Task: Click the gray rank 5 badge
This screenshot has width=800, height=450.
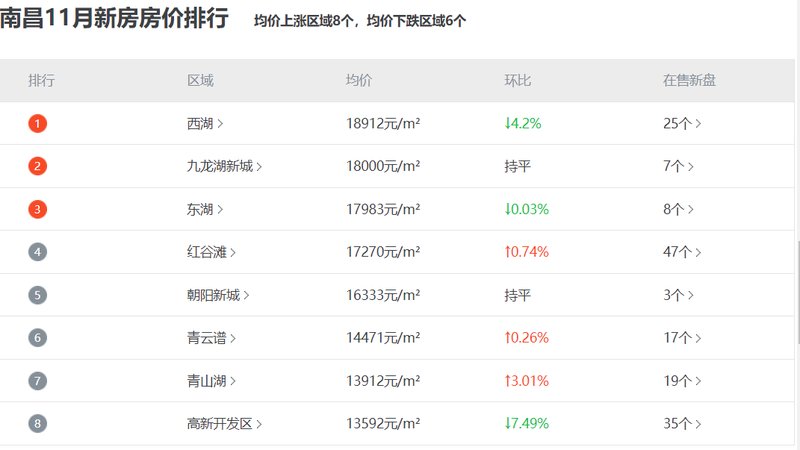Action: tap(37, 295)
